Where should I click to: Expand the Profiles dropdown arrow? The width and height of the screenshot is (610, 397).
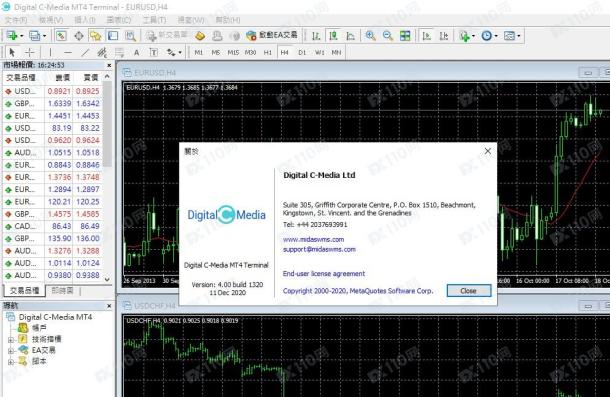pyautogui.click(x=44, y=36)
